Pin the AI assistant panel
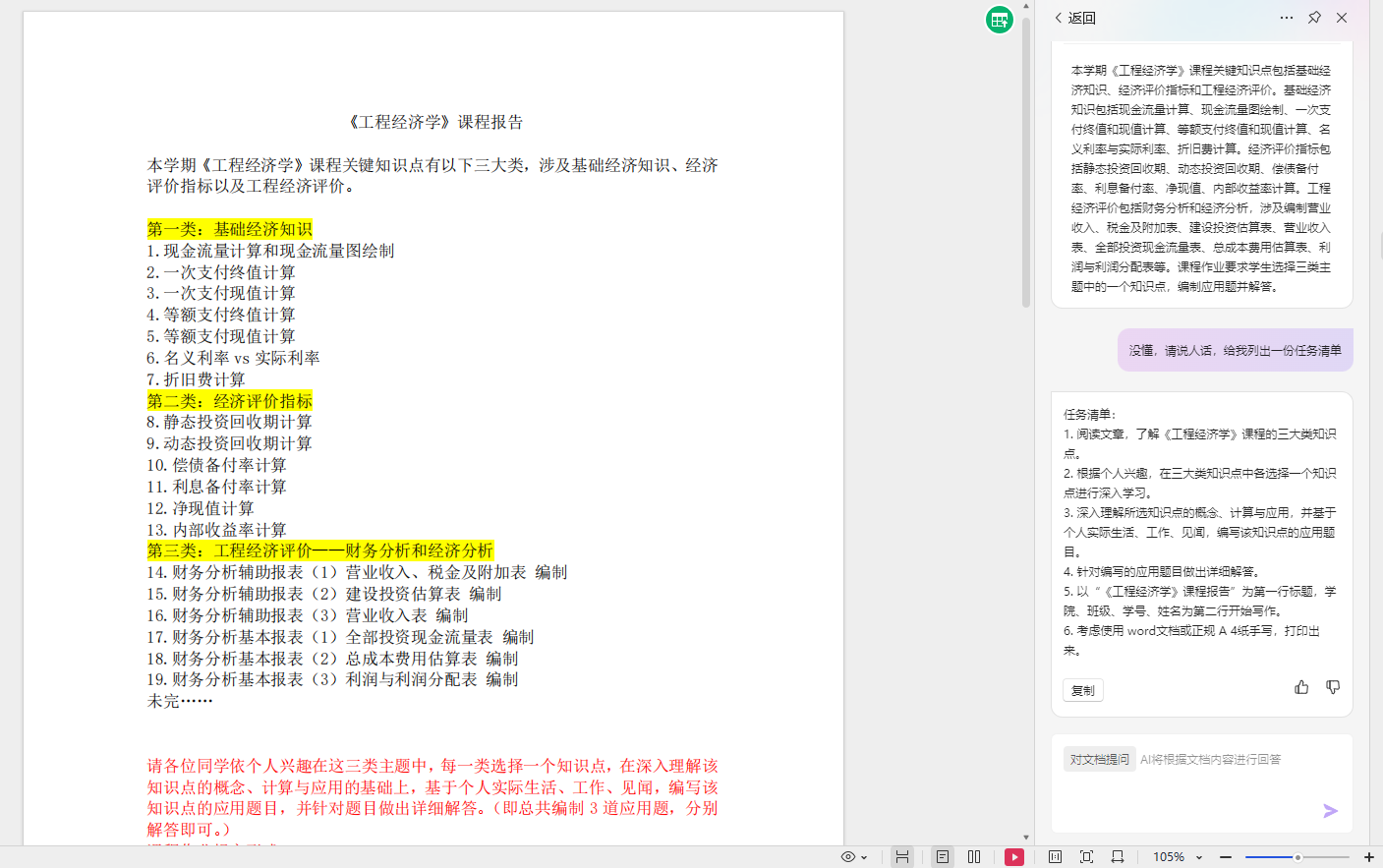Image resolution: width=1383 pixels, height=868 pixels. click(1314, 18)
